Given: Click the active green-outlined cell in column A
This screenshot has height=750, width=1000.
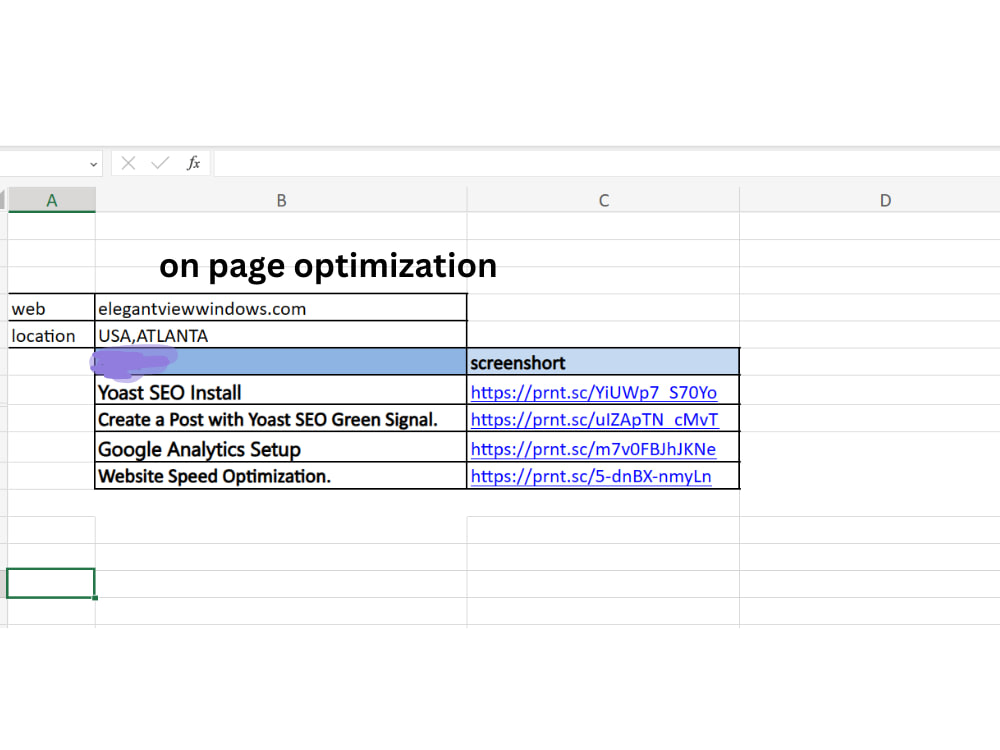Looking at the screenshot, I should pyautogui.click(x=51, y=583).
